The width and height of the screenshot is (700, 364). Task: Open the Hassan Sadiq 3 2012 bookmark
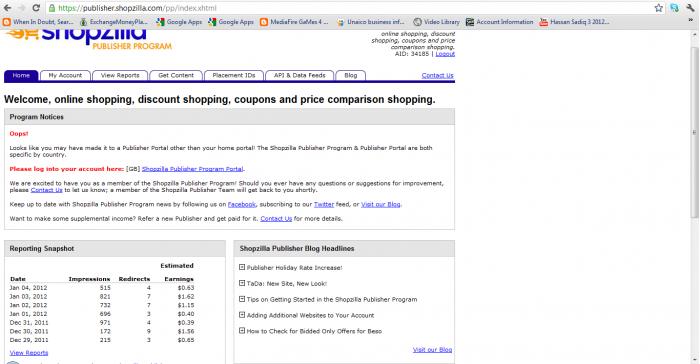pos(575,21)
